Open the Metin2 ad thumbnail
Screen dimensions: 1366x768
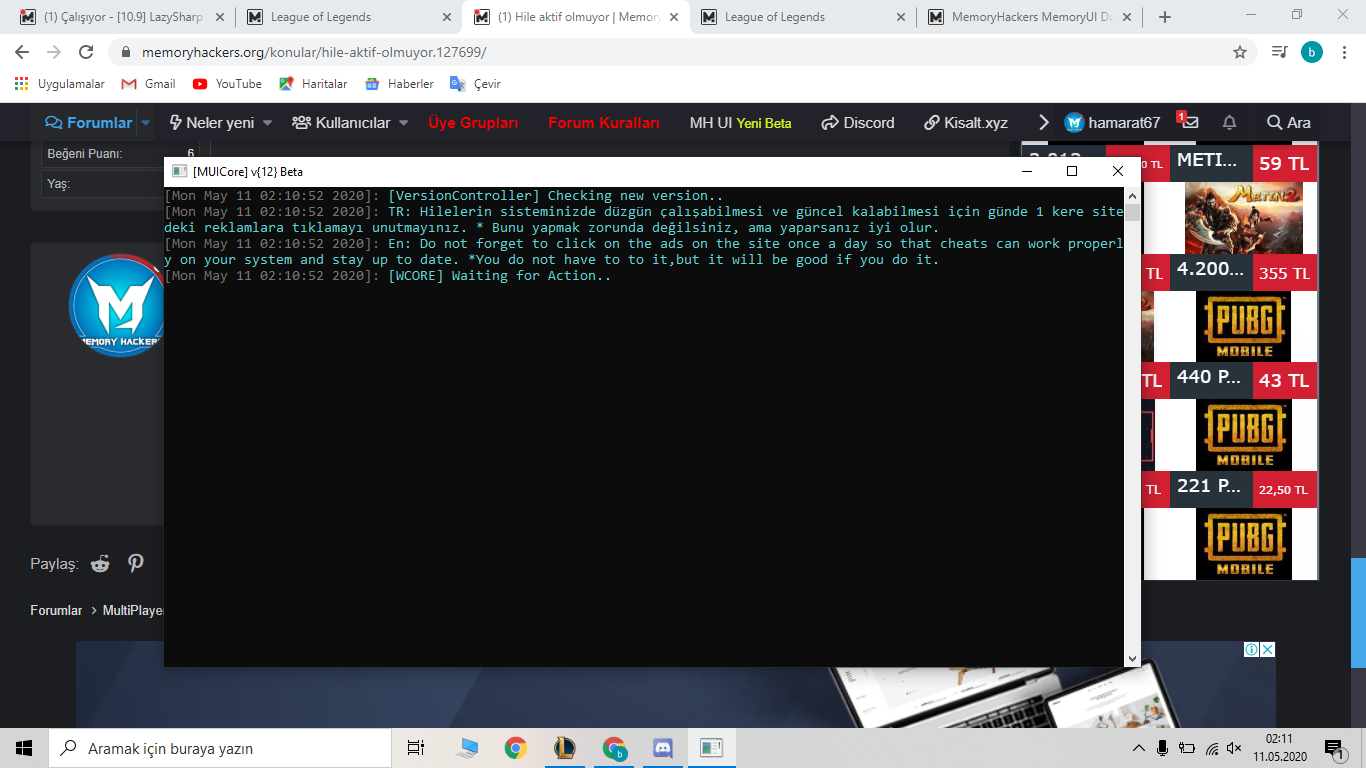pyautogui.click(x=1244, y=218)
